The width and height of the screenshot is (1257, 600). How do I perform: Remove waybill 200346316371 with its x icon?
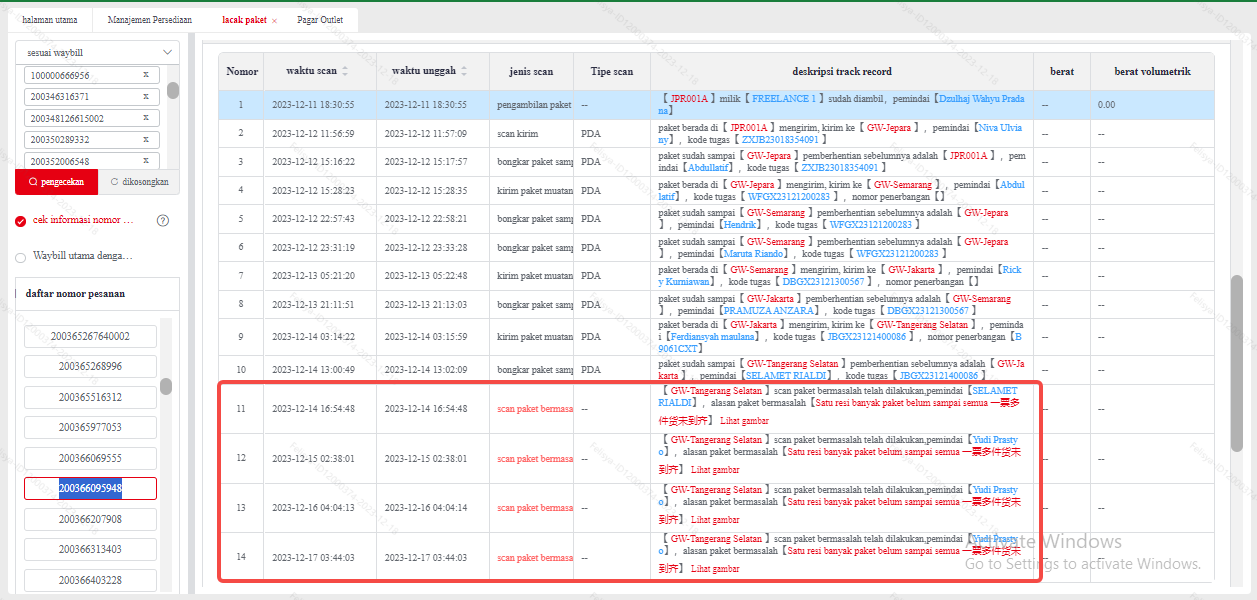click(x=145, y=97)
